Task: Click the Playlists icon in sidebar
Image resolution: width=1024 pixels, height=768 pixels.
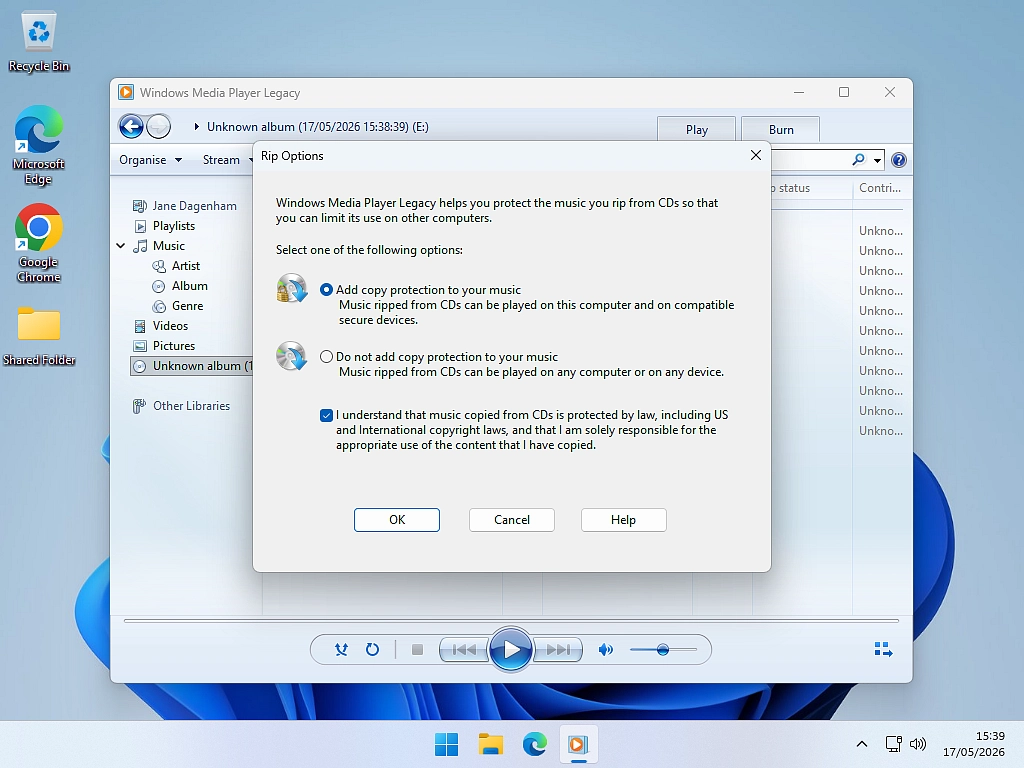Action: pos(140,226)
